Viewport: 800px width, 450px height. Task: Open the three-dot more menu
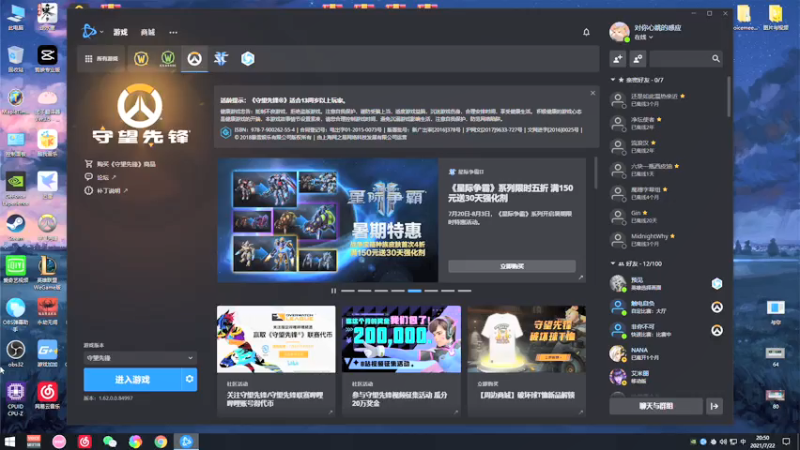pos(173,32)
